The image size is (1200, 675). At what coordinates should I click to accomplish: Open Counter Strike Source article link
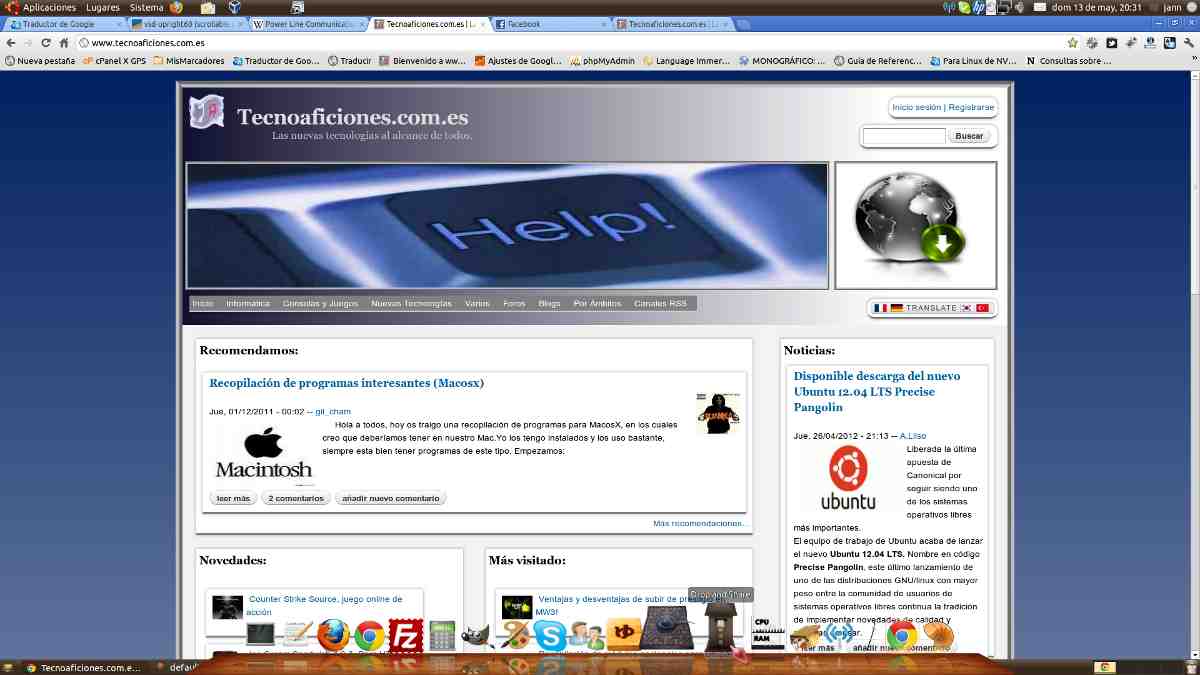pos(325,605)
